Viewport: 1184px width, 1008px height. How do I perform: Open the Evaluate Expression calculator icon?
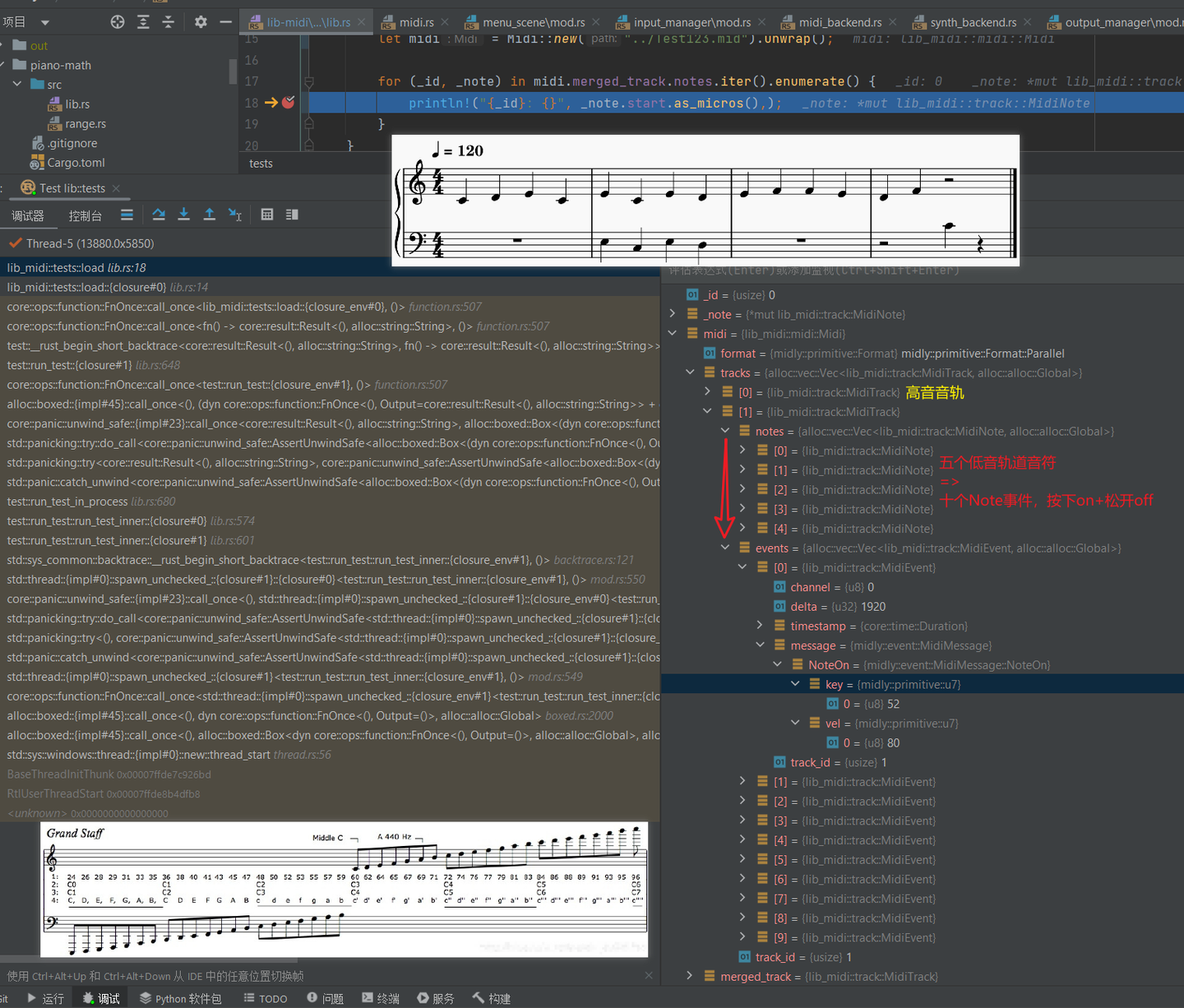(267, 215)
